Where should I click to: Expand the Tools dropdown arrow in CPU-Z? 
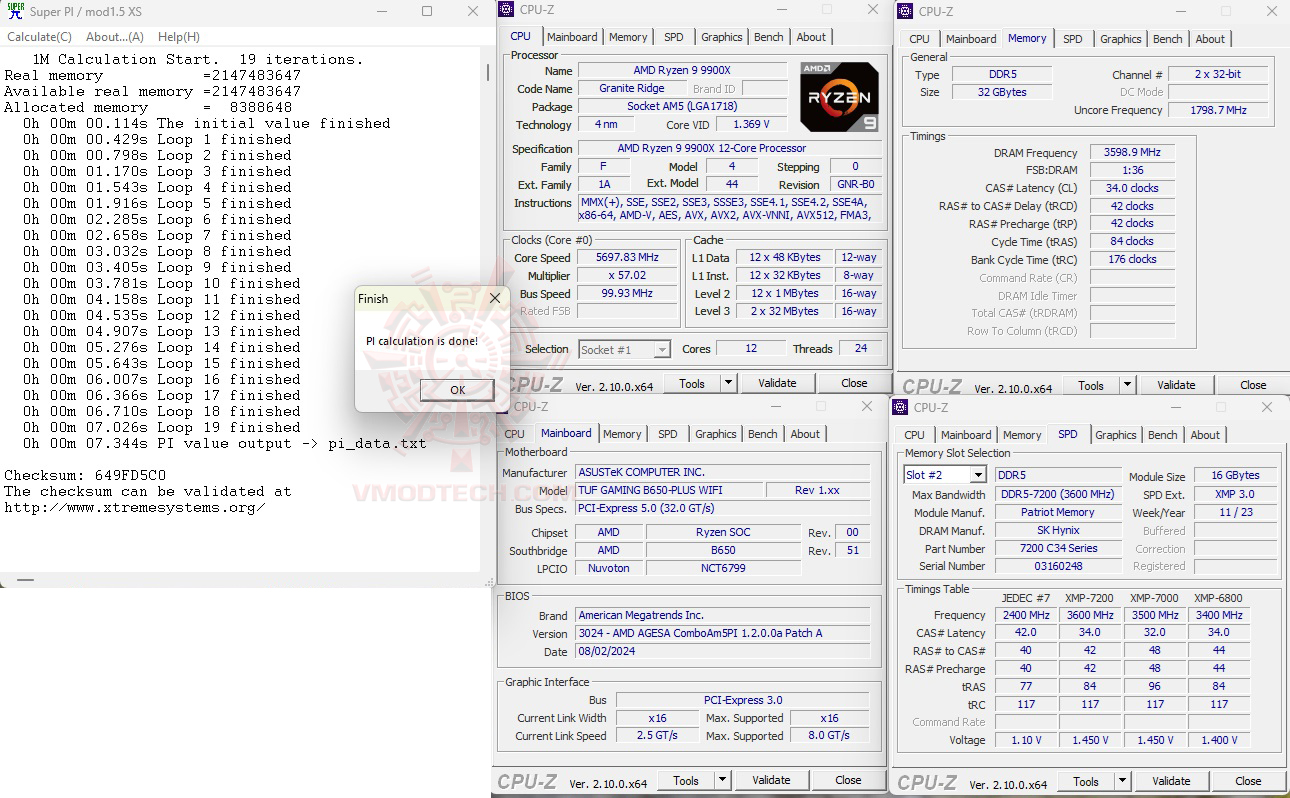[x=727, y=382]
